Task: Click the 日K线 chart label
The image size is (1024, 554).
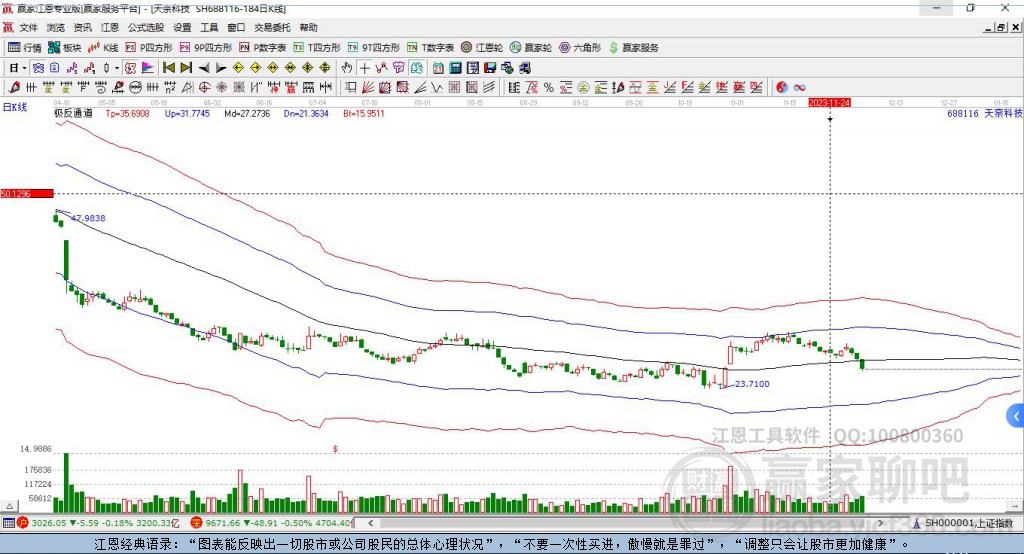Action: [15, 107]
